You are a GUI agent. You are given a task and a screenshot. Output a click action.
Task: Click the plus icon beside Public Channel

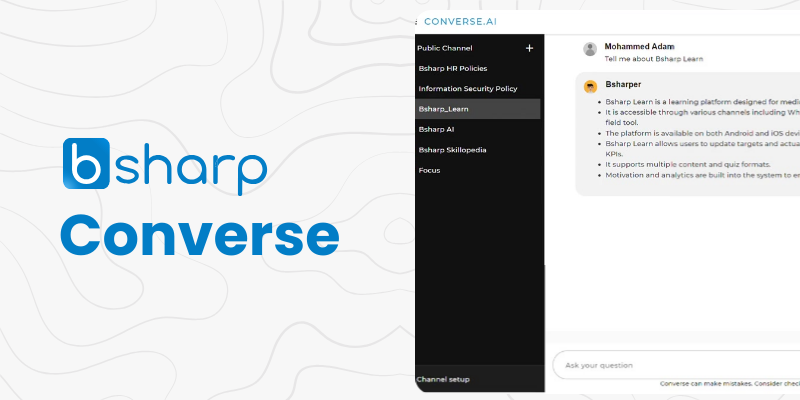click(529, 48)
